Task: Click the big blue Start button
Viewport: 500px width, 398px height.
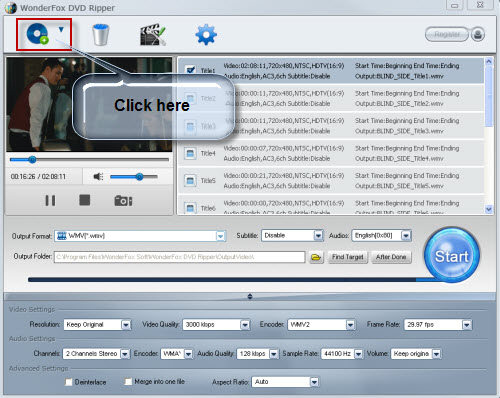Action: coord(452,255)
